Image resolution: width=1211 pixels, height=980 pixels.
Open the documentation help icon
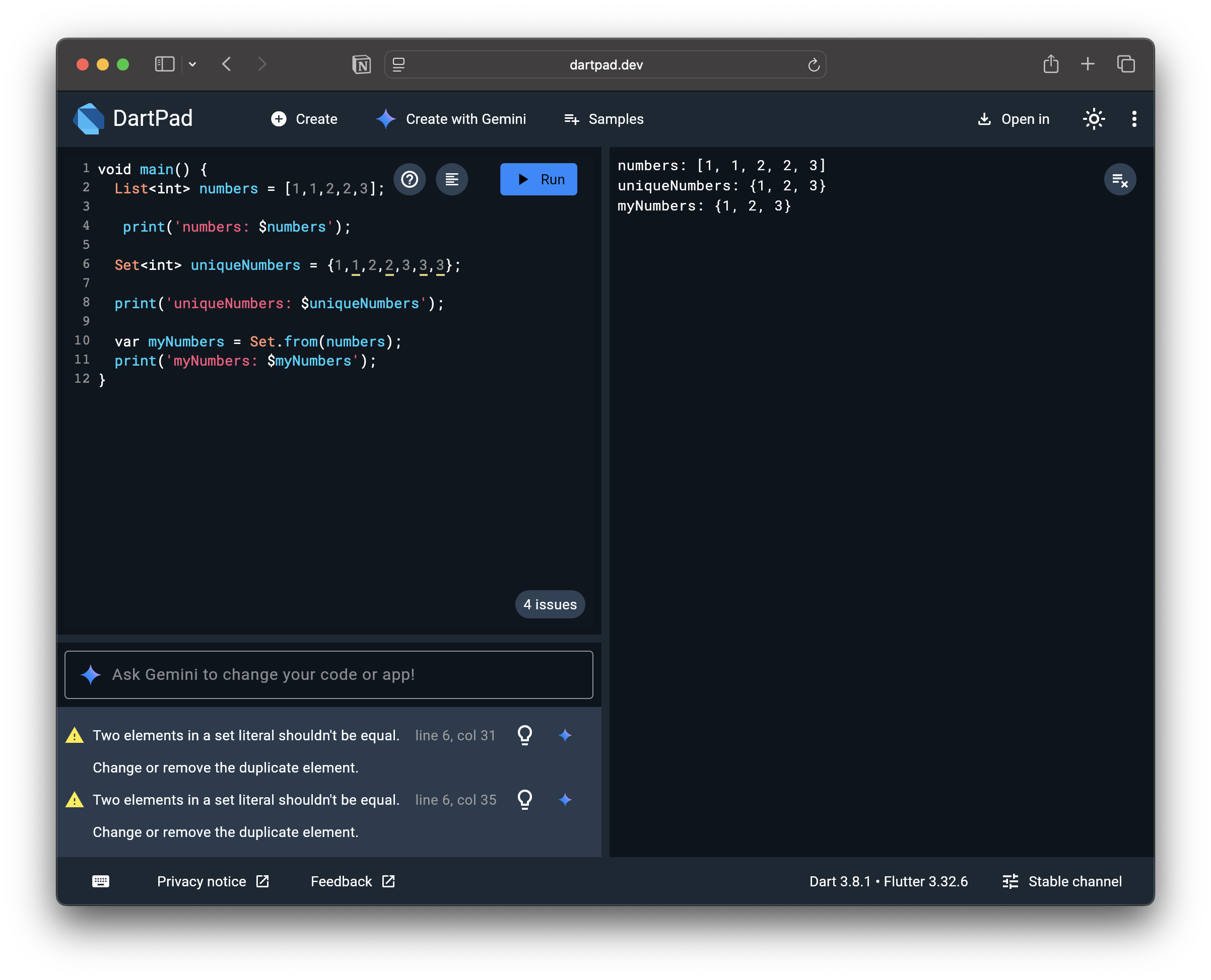tap(410, 179)
